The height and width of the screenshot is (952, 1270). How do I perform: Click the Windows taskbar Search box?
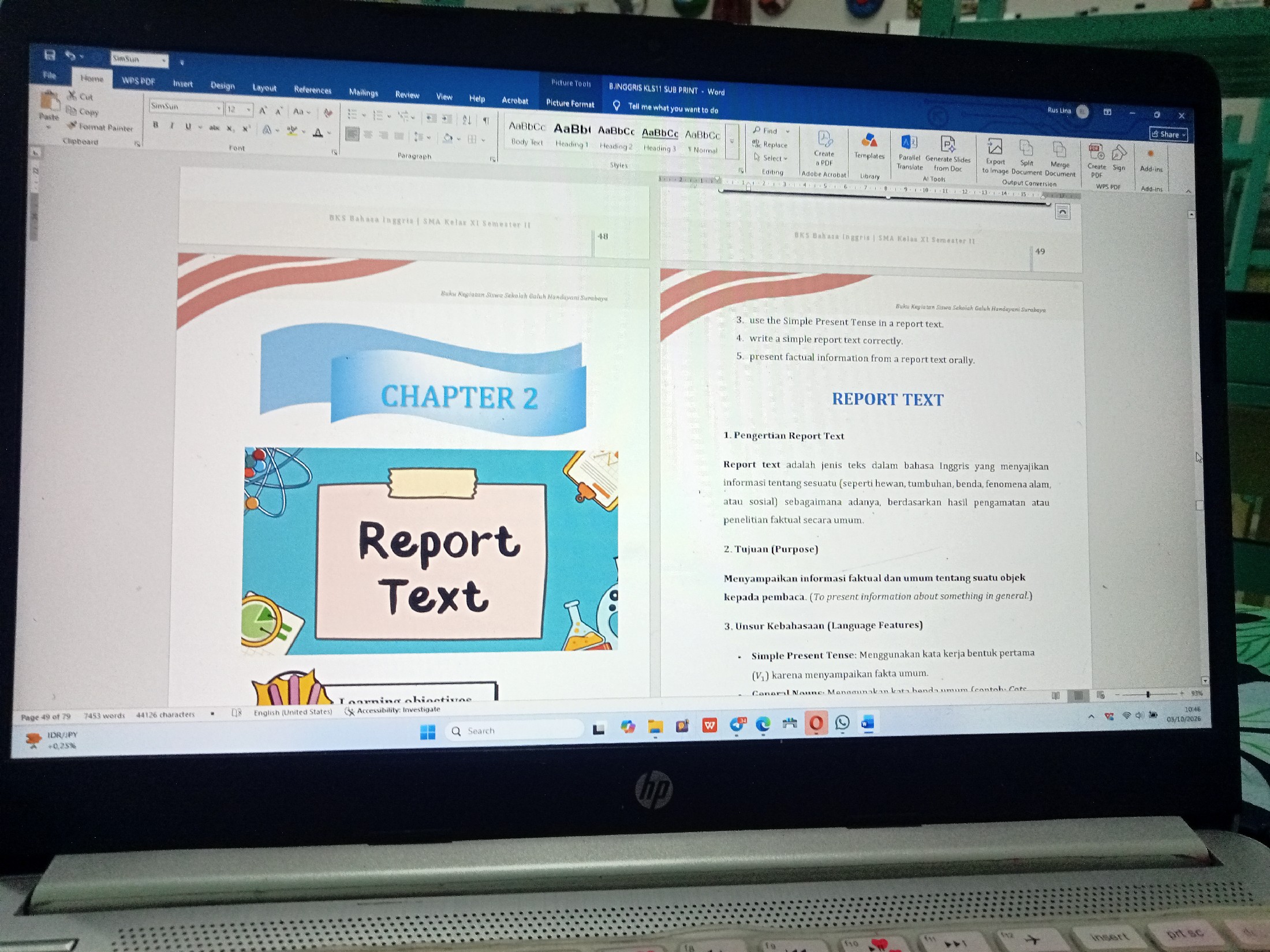click(515, 730)
